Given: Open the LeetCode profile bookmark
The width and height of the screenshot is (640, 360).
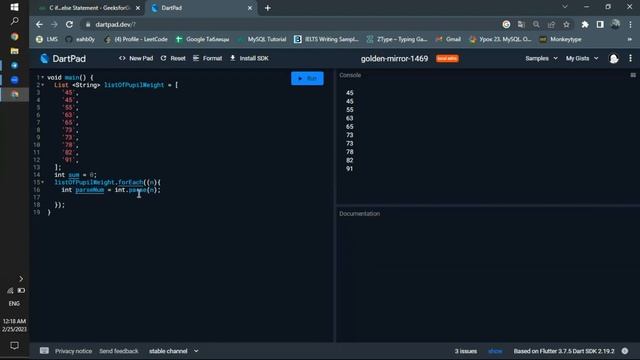Looking at the screenshot, I should (136, 39).
